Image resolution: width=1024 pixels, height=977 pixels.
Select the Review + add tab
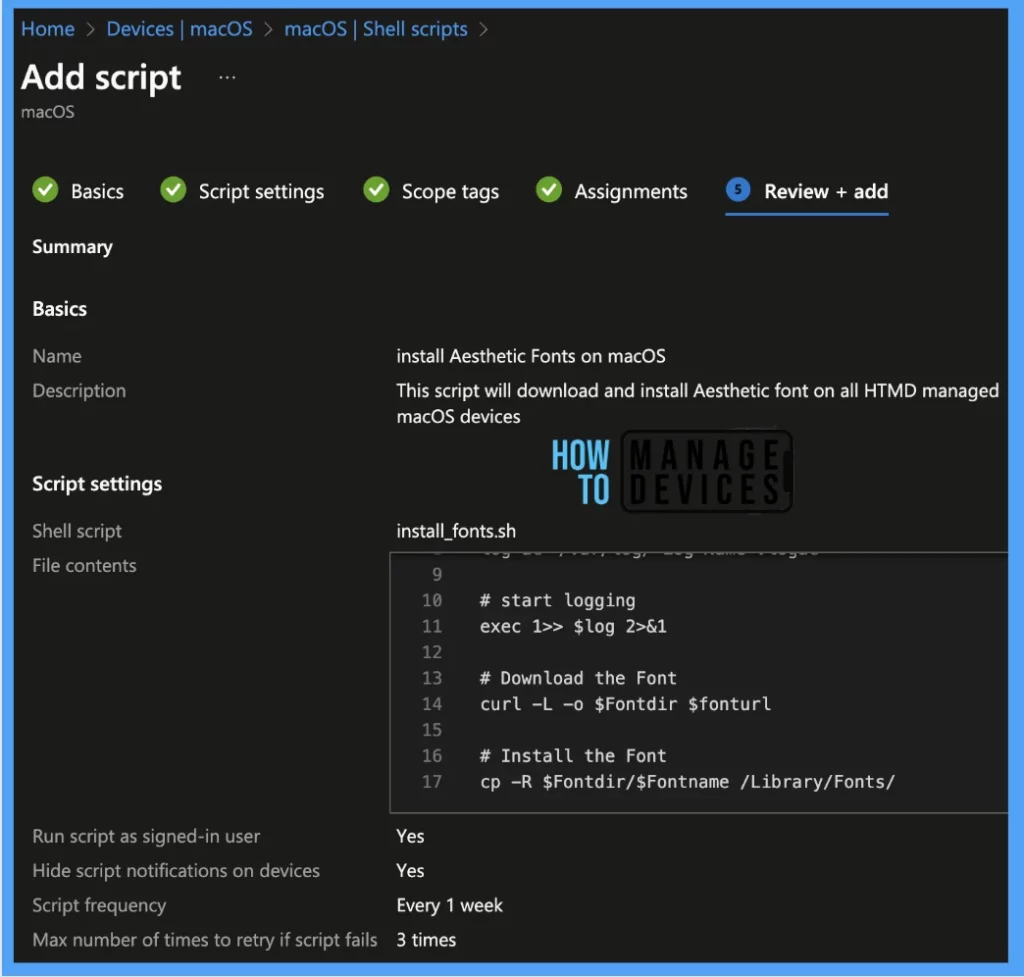click(x=825, y=191)
